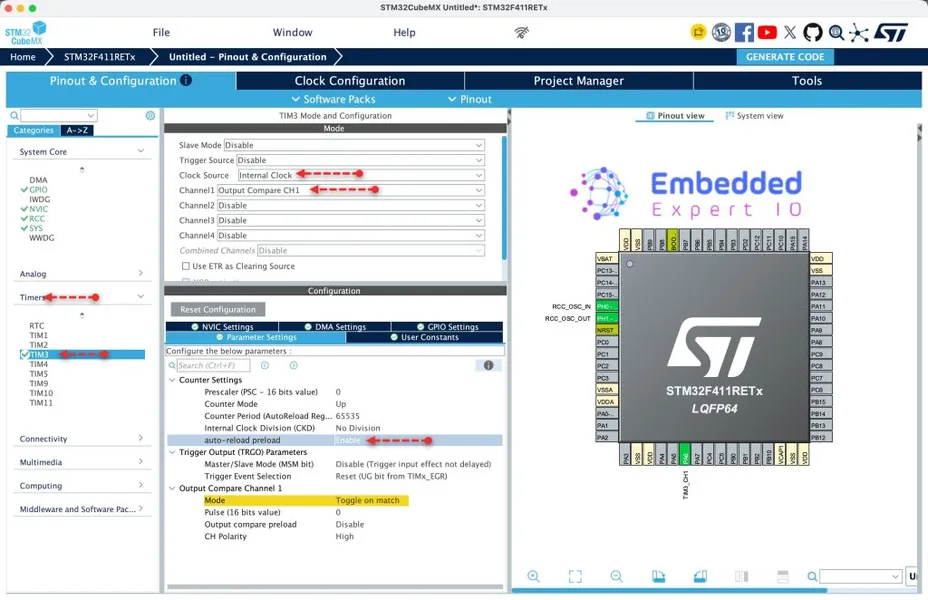Viewport: 928px width, 600px height.
Task: Open the X (Twitter) icon
Action: click(x=790, y=32)
